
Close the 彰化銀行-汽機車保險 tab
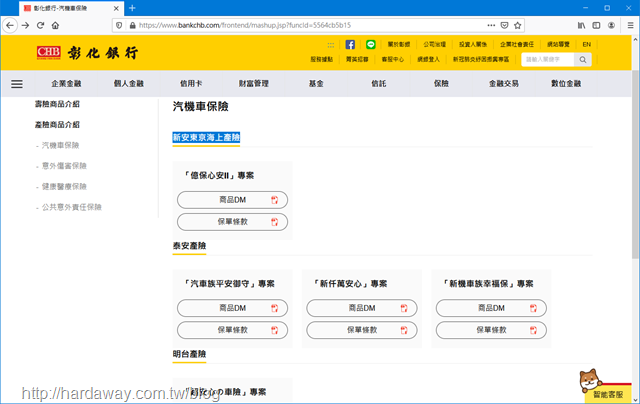click(x=116, y=8)
